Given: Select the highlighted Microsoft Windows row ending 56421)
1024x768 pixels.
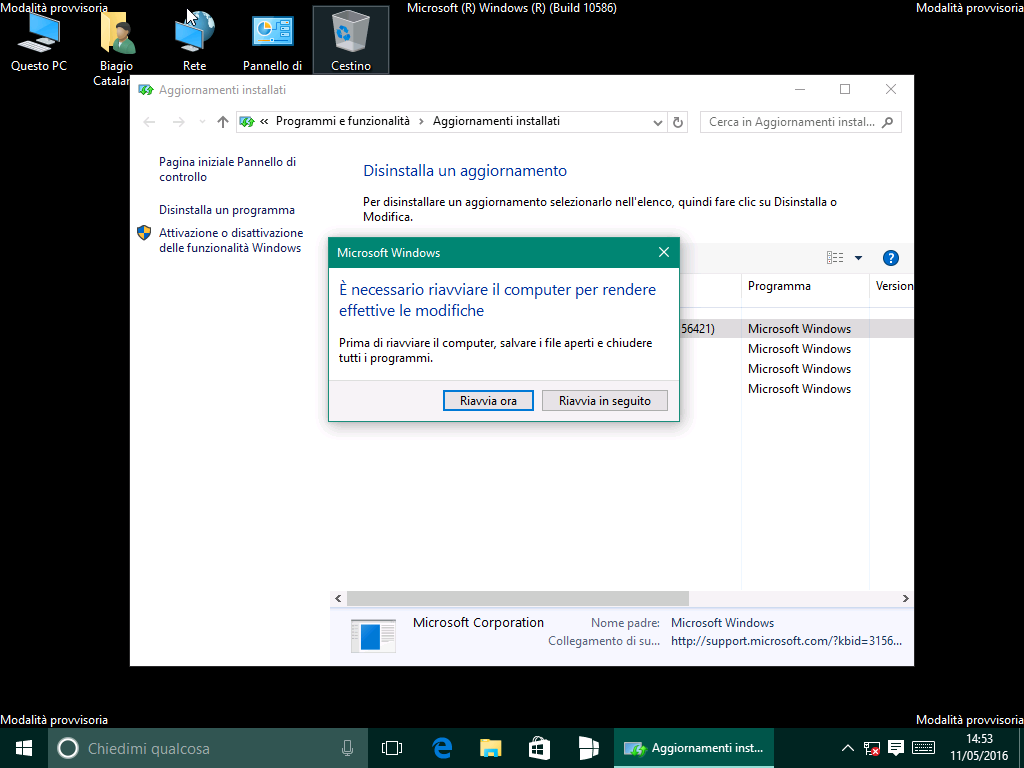Looking at the screenshot, I should pos(796,329).
